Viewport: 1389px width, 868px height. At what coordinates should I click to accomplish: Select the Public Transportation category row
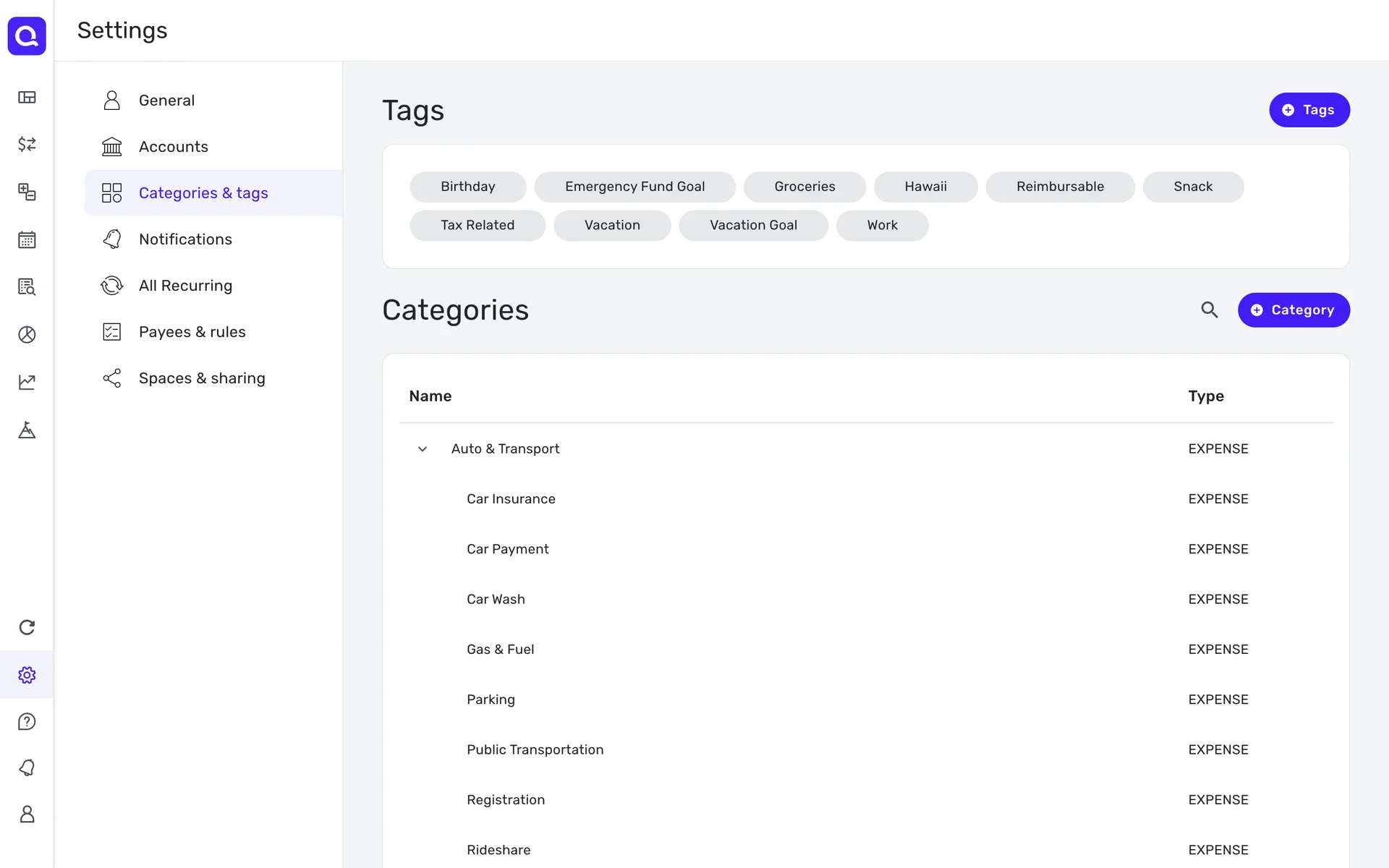click(535, 750)
